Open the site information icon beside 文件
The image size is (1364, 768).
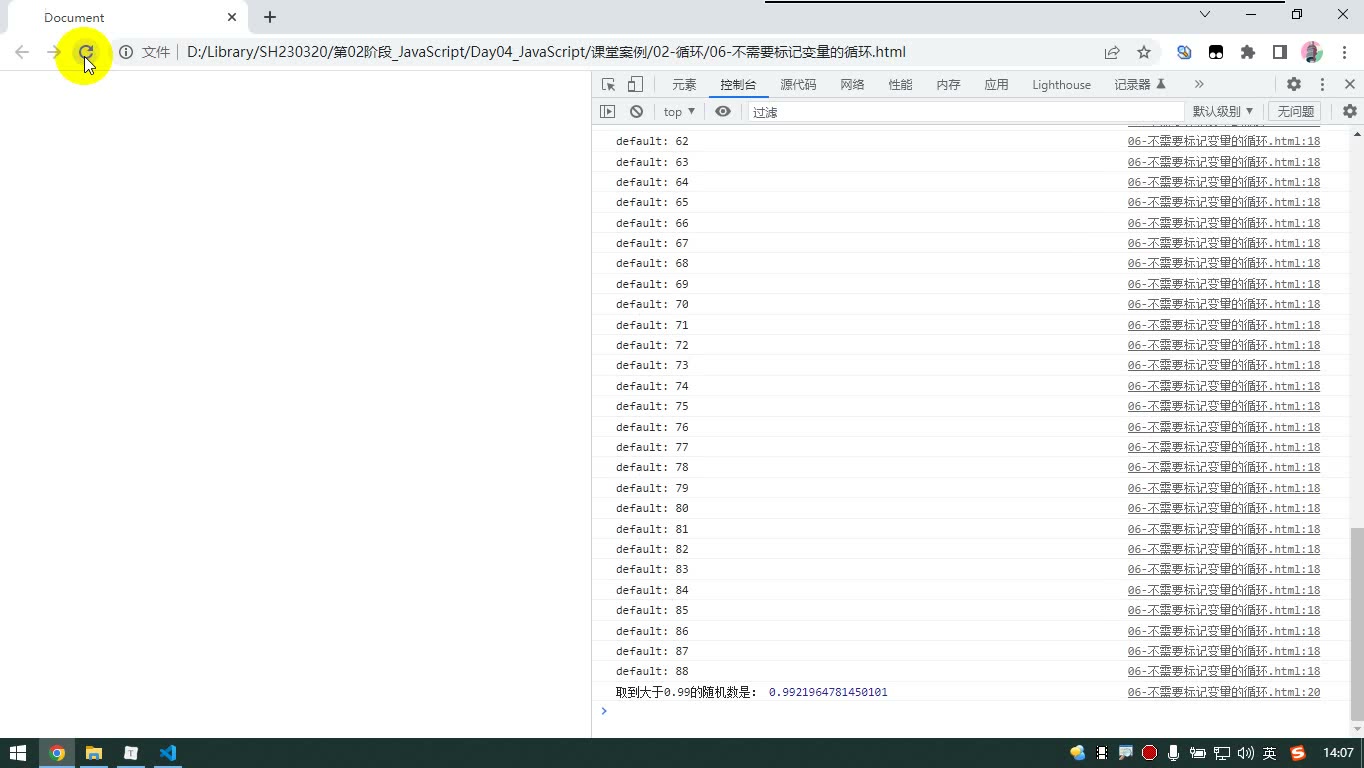126,52
